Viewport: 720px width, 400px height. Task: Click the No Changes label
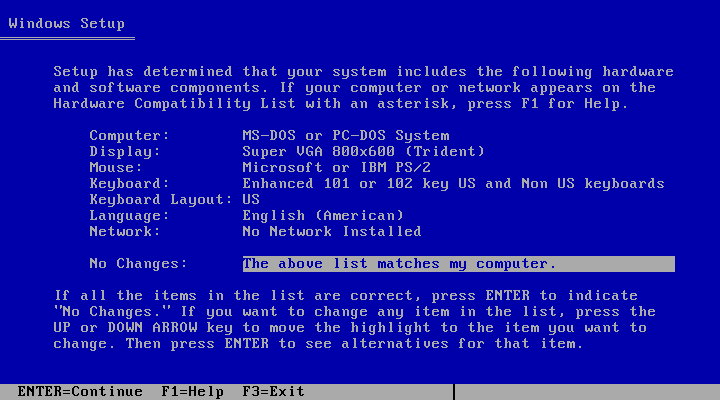[138, 264]
